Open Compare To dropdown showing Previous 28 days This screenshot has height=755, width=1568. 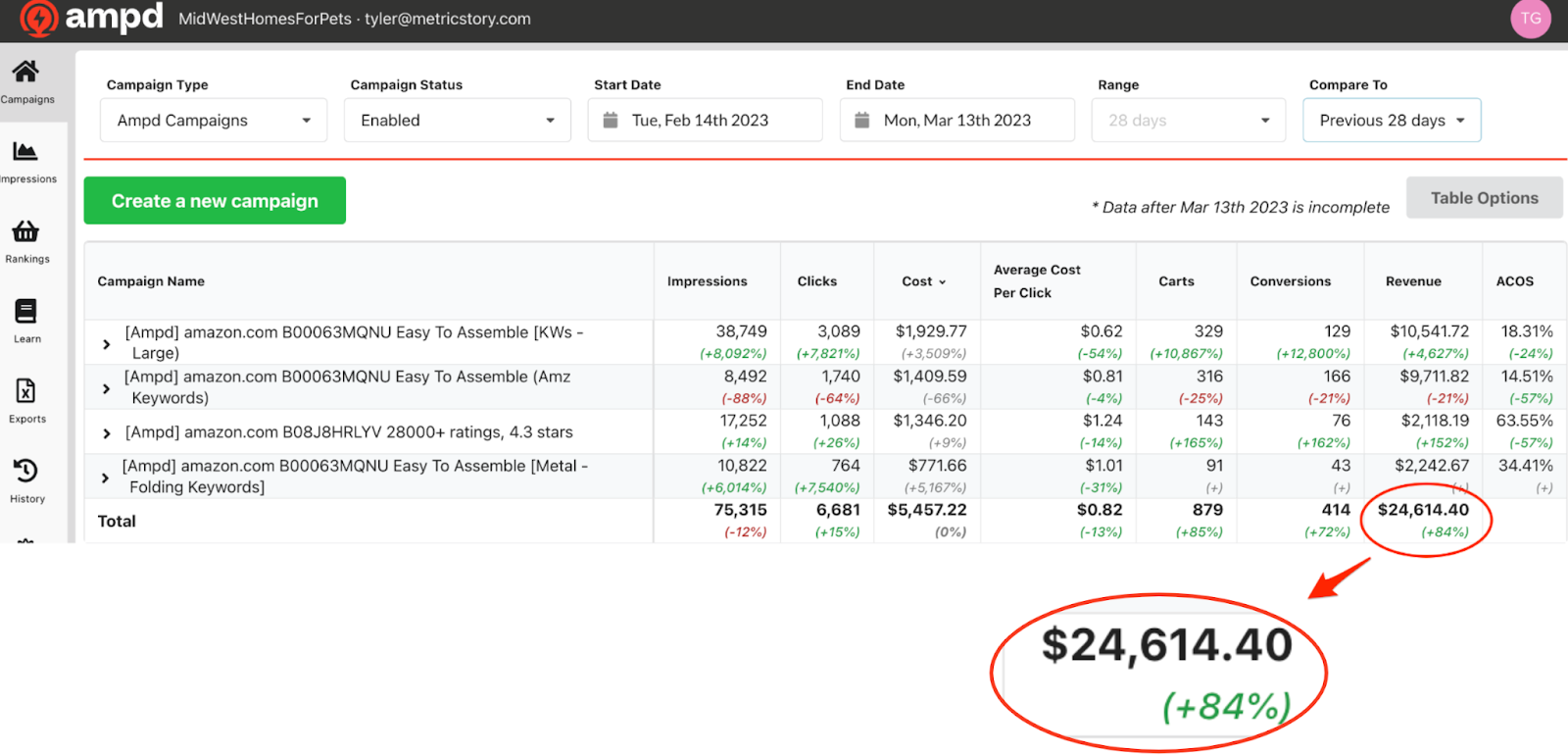point(1392,121)
